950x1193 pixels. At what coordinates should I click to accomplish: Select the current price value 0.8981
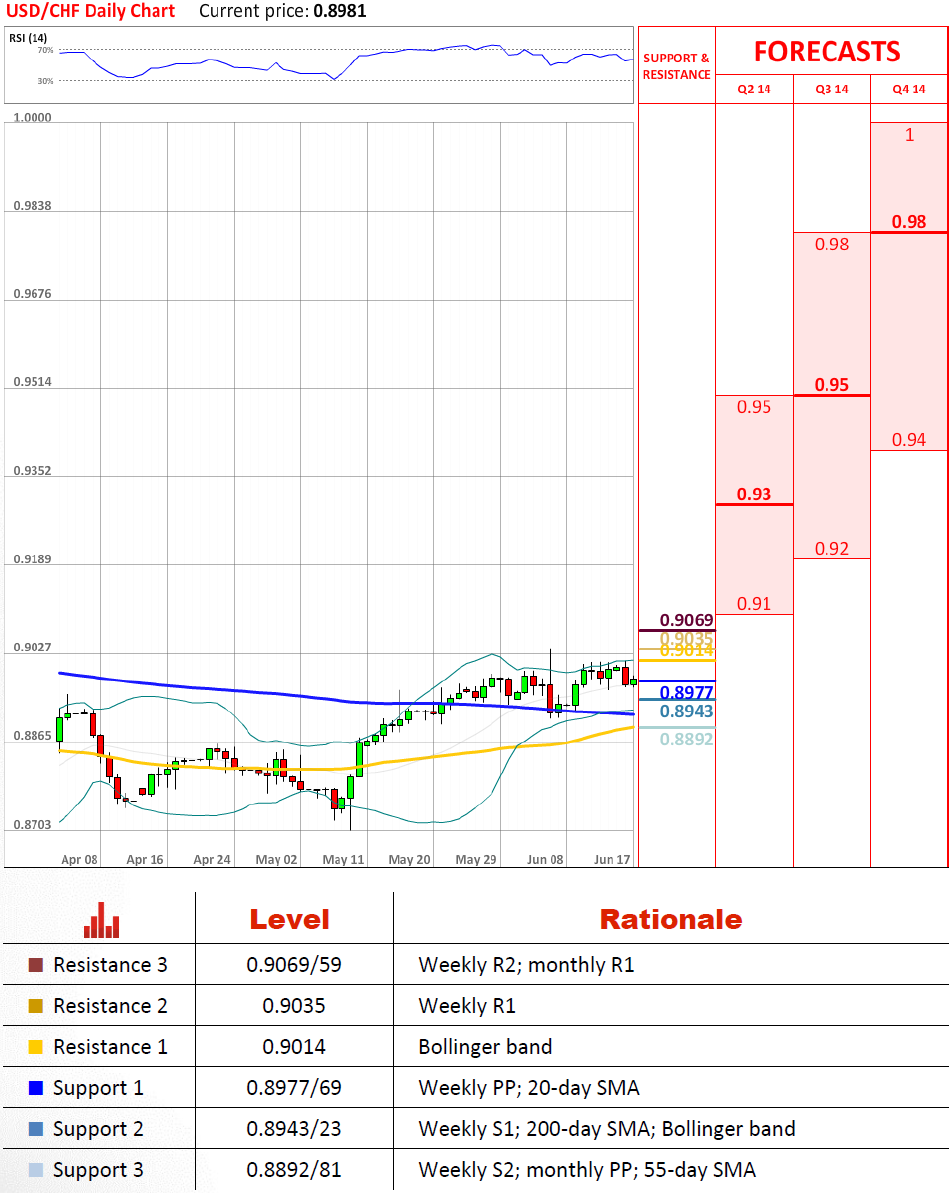tap(340, 11)
